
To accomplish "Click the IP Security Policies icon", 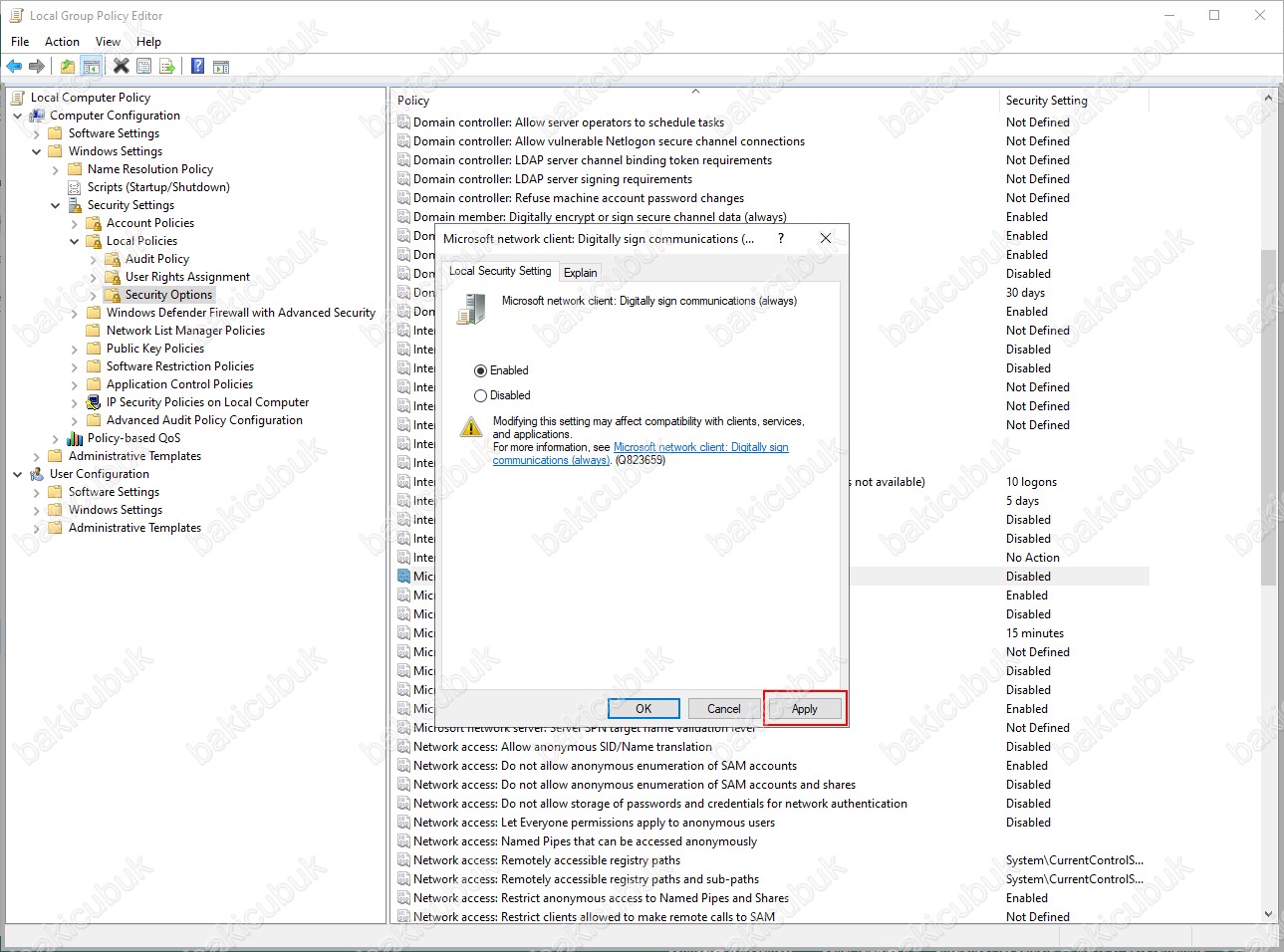I will point(94,402).
